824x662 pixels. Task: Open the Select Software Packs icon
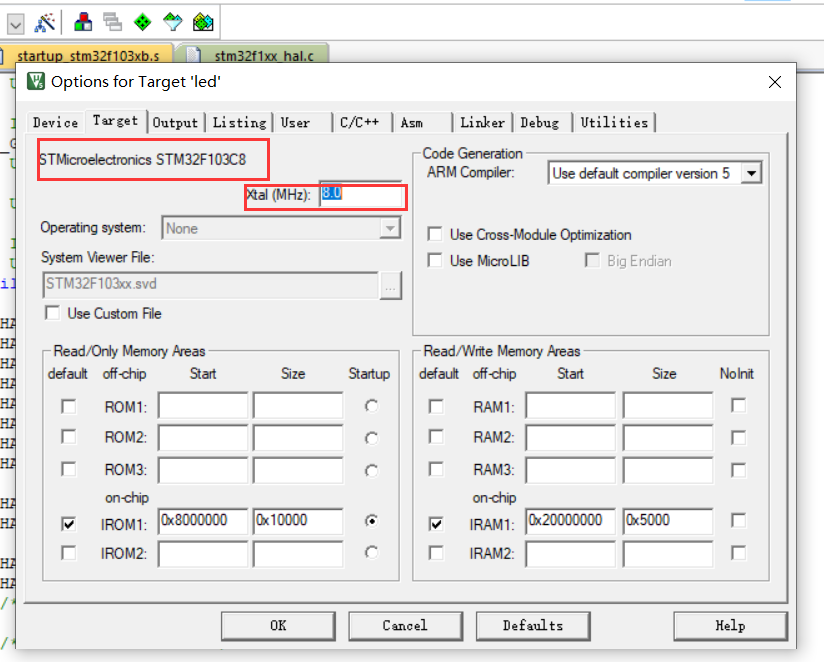(172, 22)
